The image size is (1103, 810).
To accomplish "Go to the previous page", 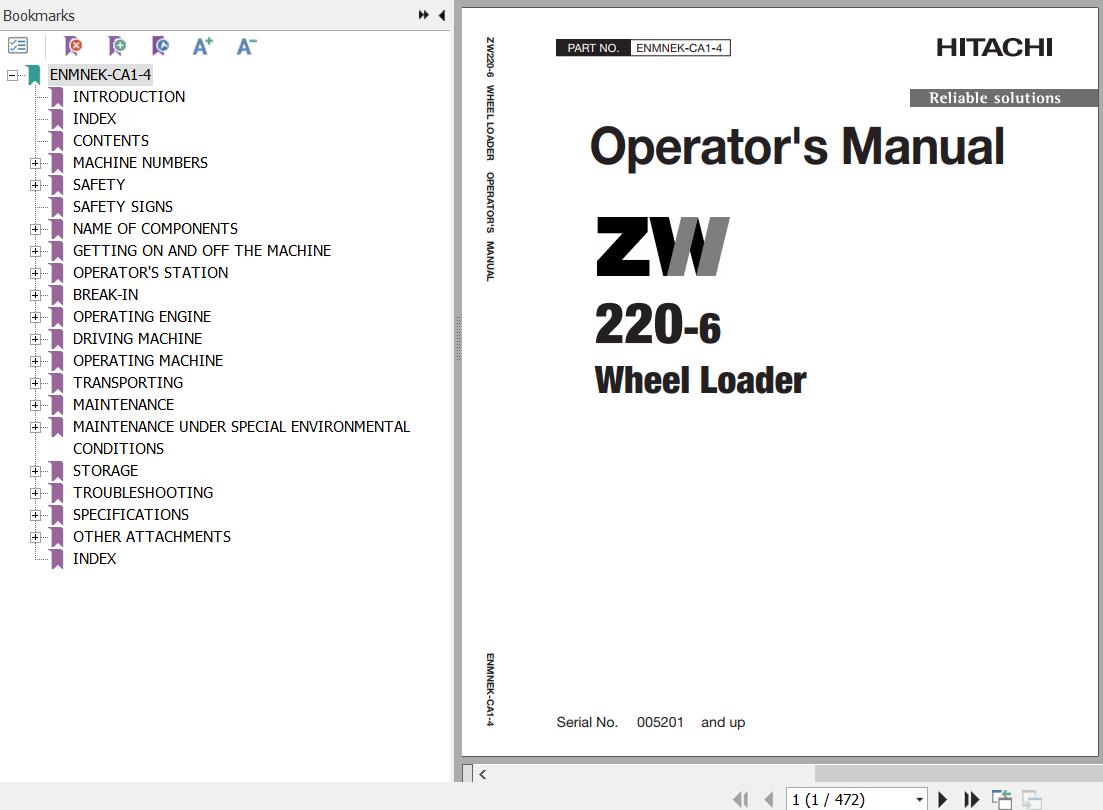I will 769,799.
